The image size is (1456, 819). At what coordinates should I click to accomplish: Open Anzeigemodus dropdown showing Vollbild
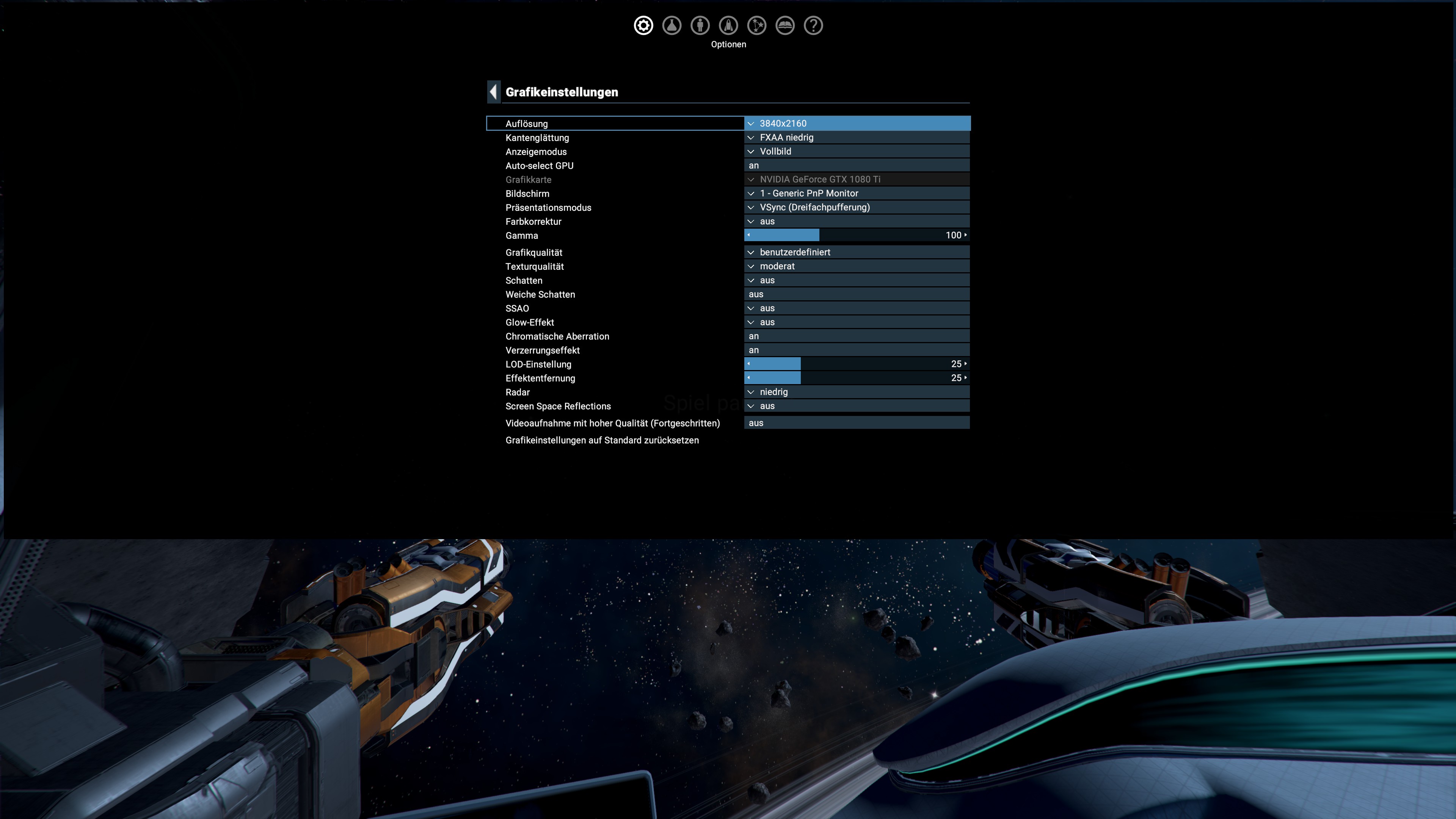click(857, 152)
